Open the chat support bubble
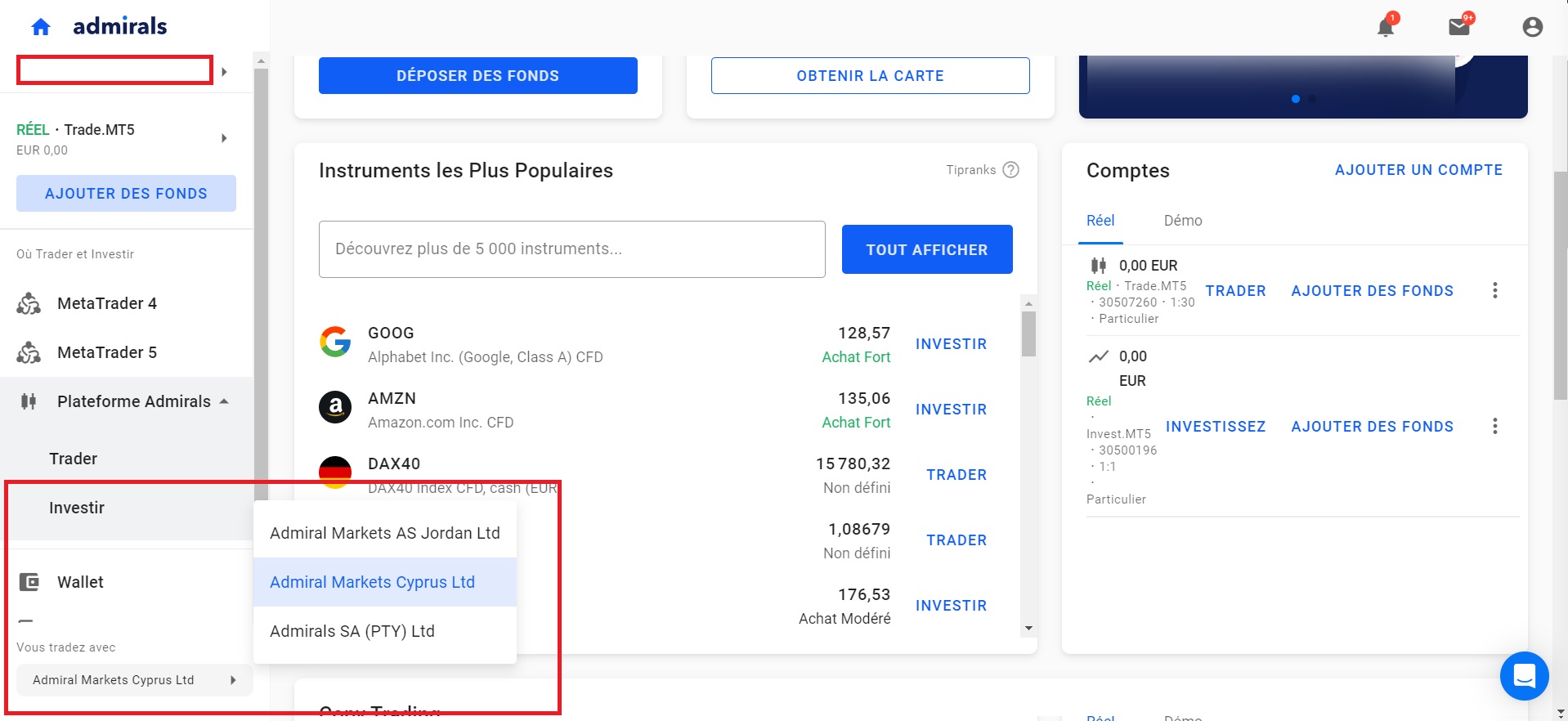The width and height of the screenshot is (1568, 721). [1525, 676]
